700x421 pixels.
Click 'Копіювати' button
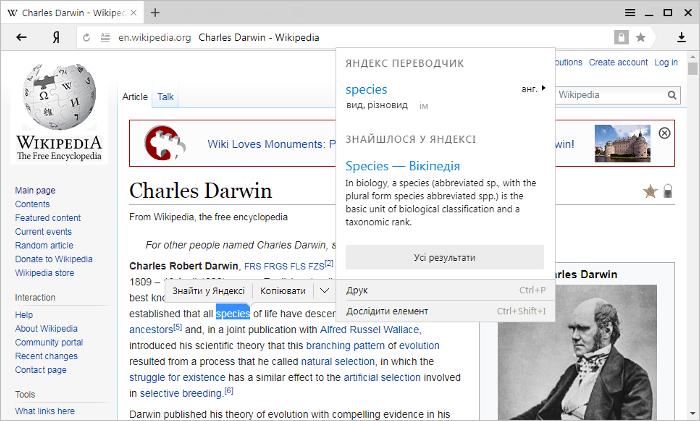283,291
